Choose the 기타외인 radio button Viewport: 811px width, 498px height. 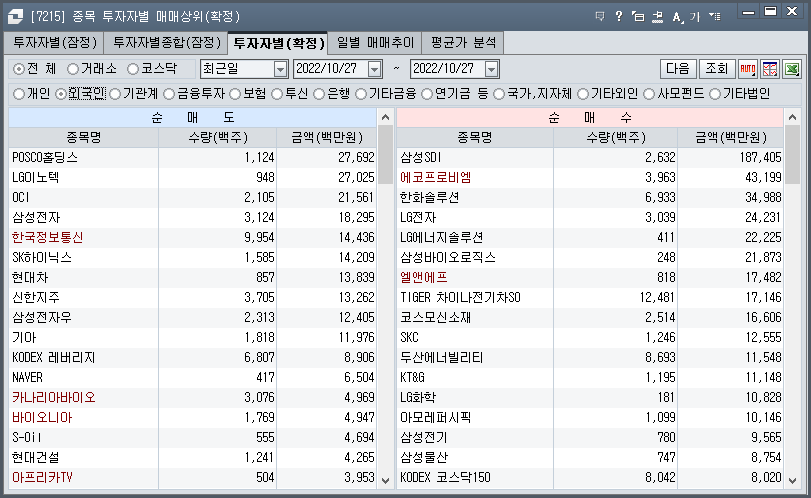pos(583,94)
